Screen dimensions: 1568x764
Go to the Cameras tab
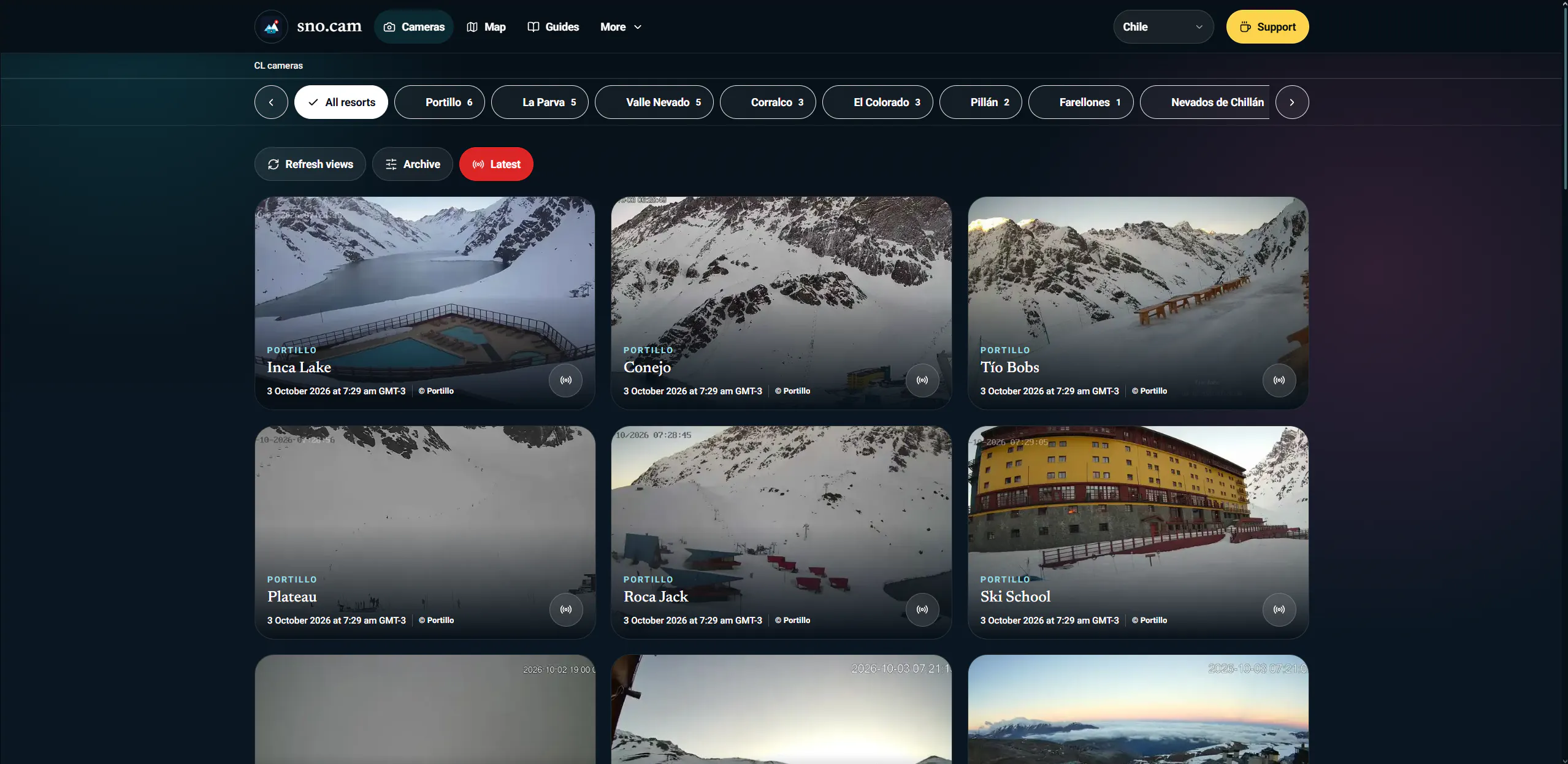[414, 27]
